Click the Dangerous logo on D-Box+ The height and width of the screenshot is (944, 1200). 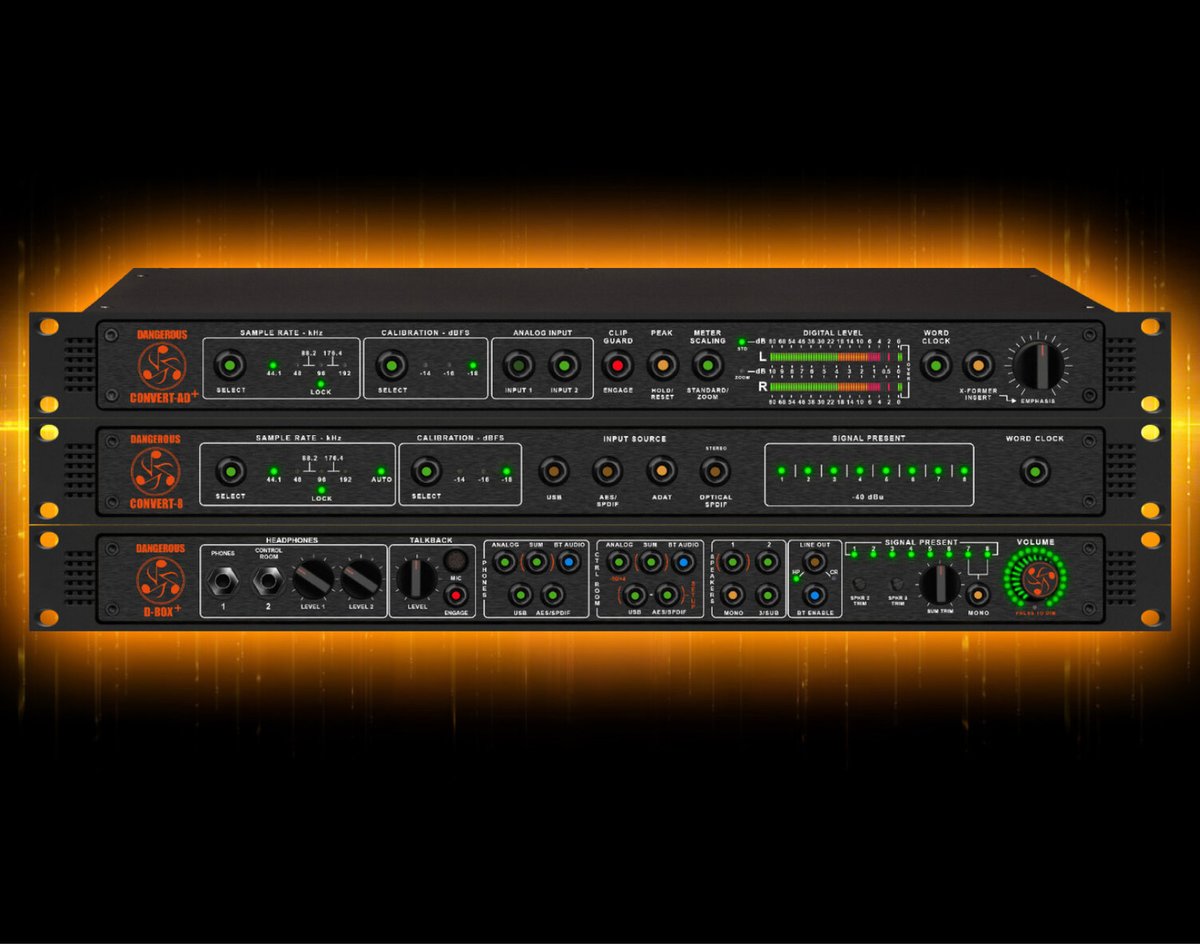[161, 579]
